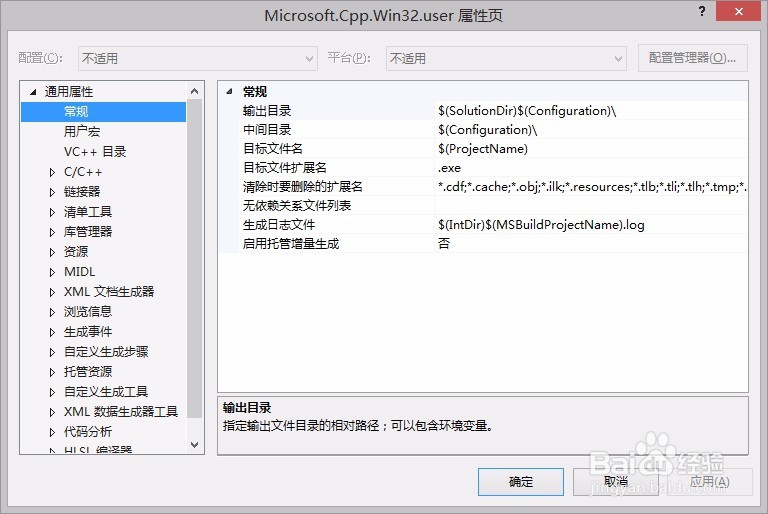Click the tree panel scrollbar thumb
The image size is (768, 514).
tap(194, 259)
